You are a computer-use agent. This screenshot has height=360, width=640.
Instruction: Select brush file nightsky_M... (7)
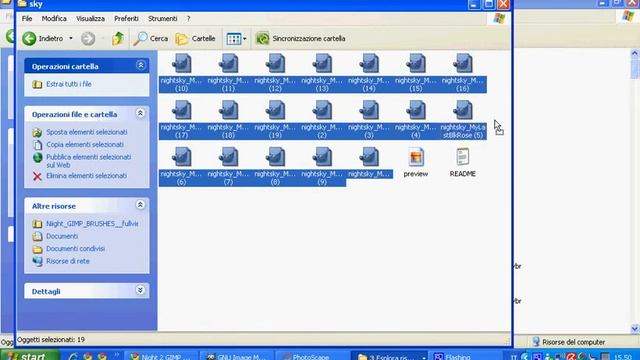pos(228,167)
